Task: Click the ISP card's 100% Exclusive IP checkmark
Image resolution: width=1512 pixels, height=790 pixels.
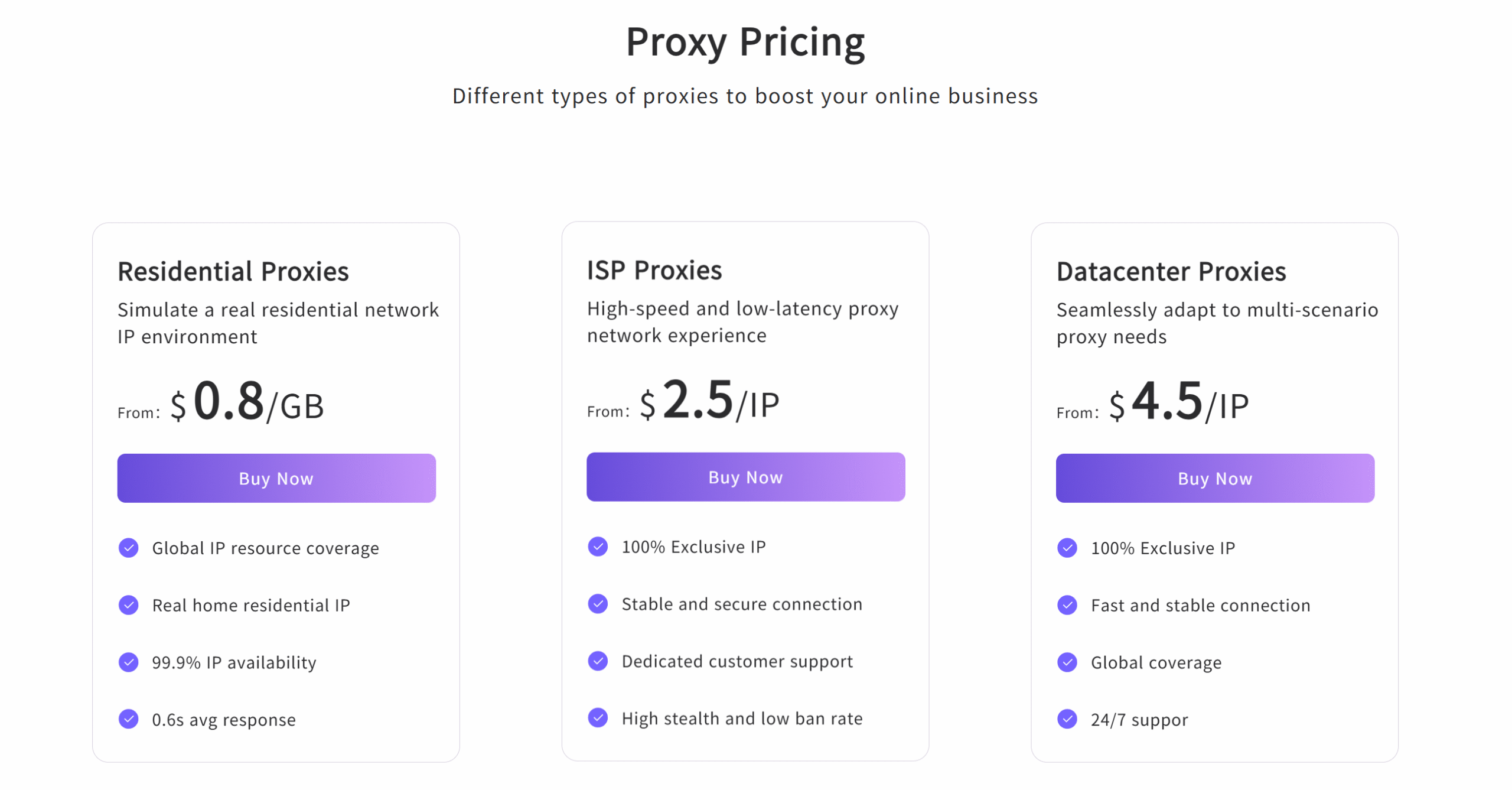Action: point(598,547)
